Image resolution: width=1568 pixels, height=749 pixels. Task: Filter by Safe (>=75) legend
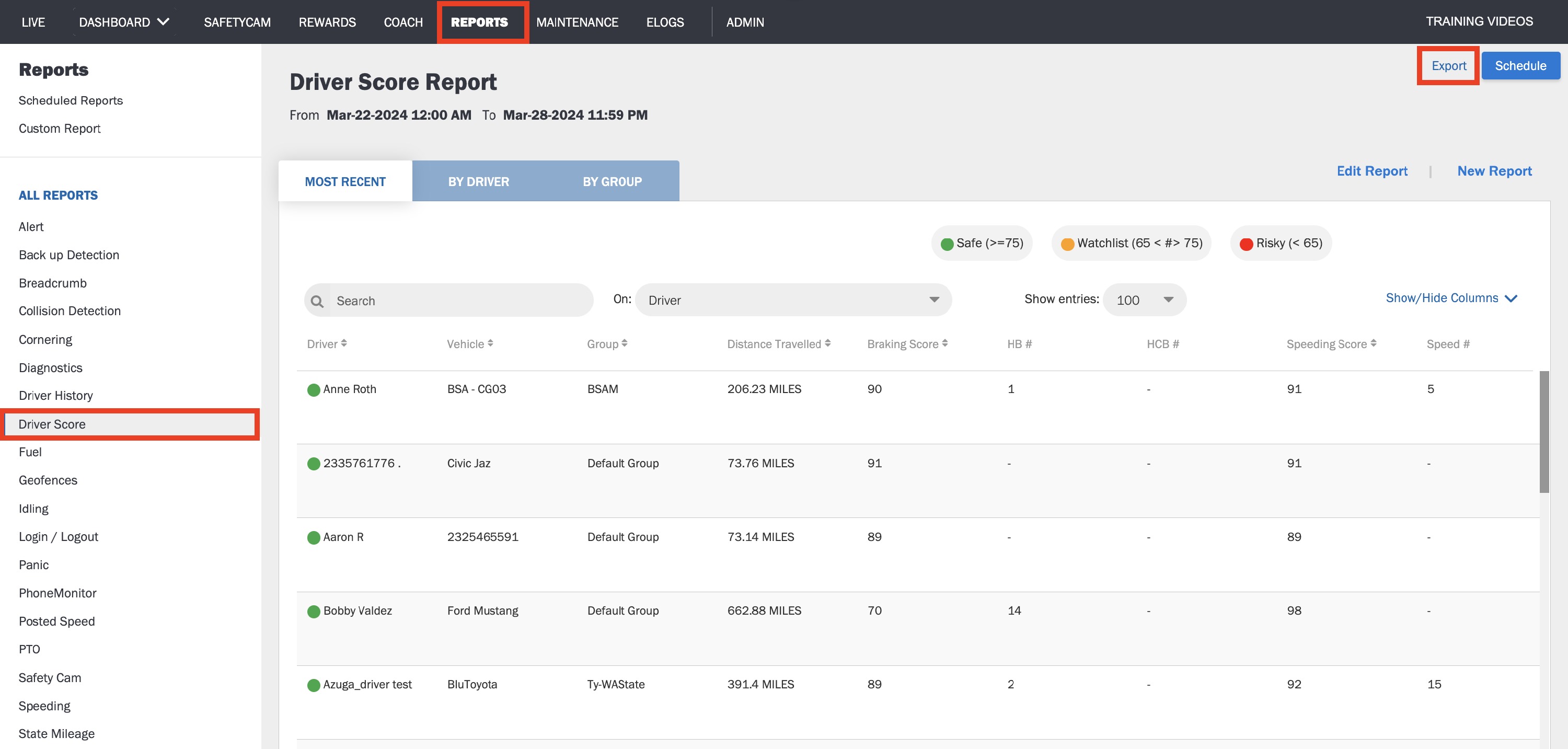(x=982, y=243)
